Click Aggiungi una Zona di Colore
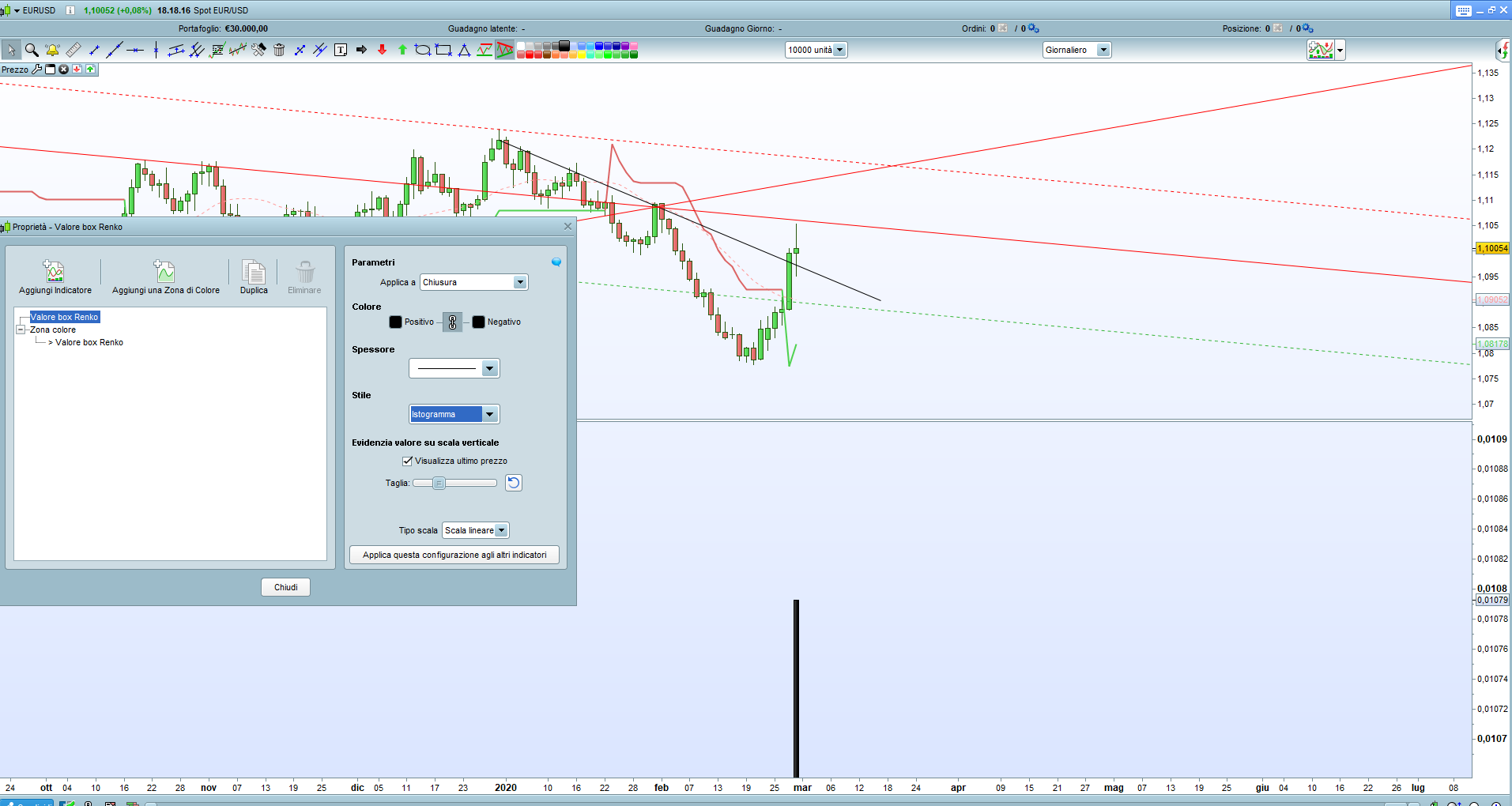Screen dimensions: 1512x806 (x=165, y=277)
